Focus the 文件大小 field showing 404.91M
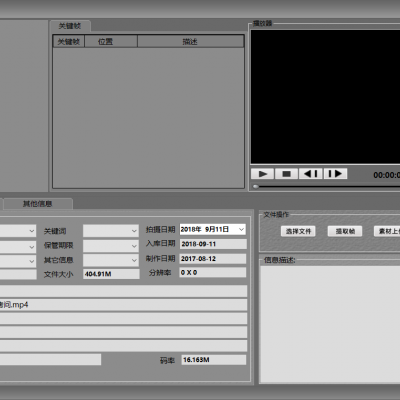The image size is (400, 400). tap(111, 274)
